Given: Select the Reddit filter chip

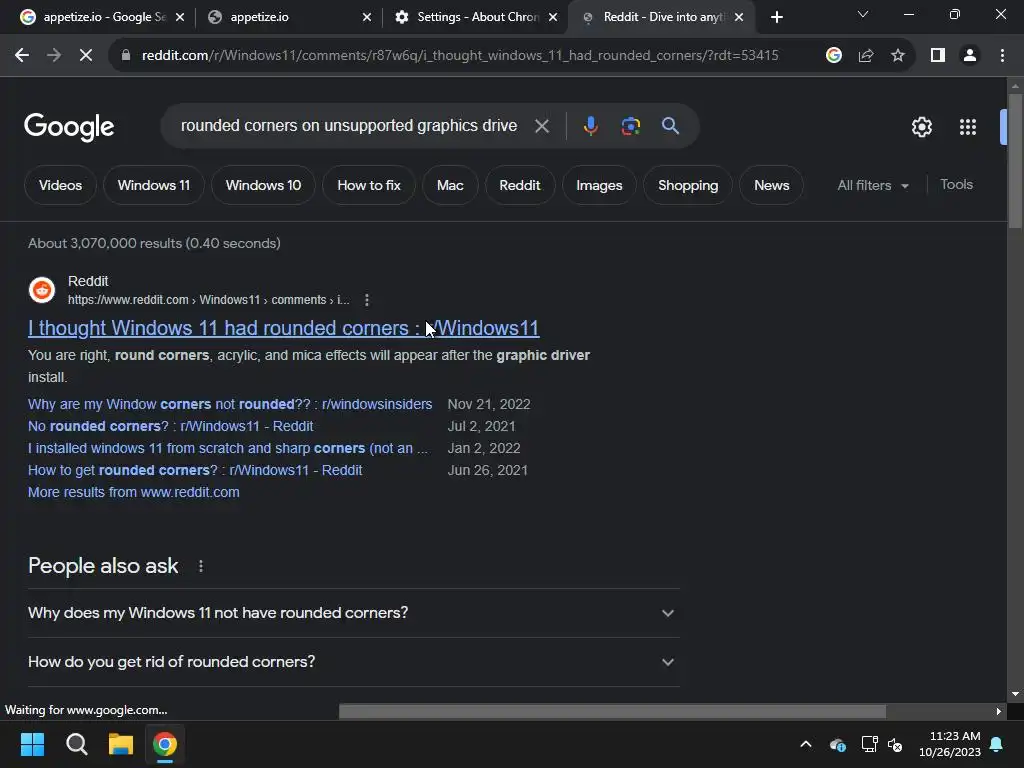Looking at the screenshot, I should [x=520, y=185].
